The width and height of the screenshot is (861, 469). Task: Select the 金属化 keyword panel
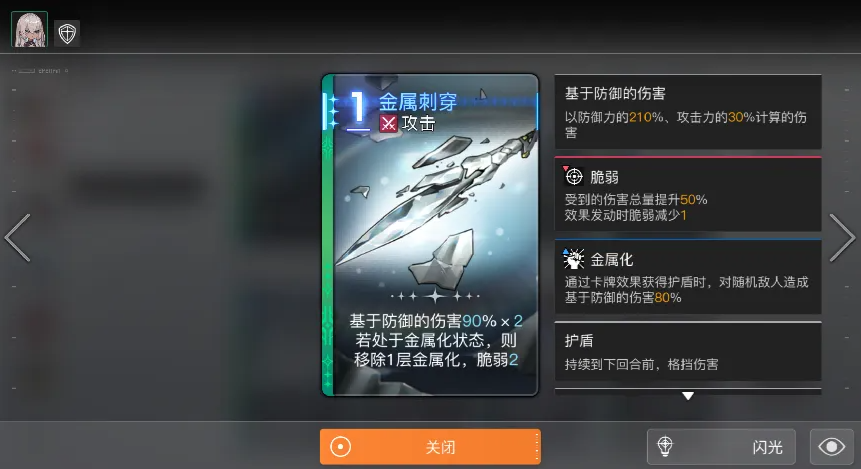[x=688, y=276]
